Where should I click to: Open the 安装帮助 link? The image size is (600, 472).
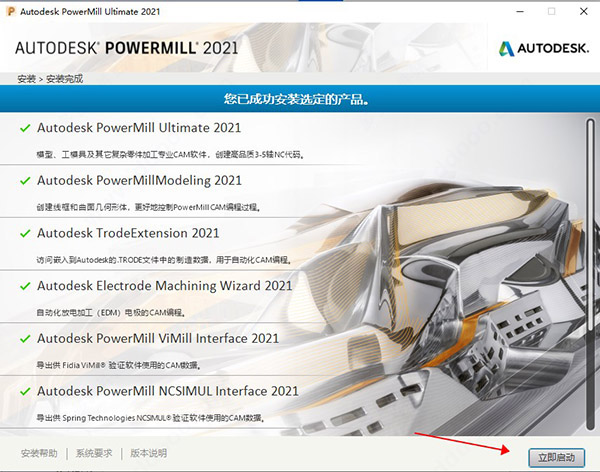pos(39,454)
